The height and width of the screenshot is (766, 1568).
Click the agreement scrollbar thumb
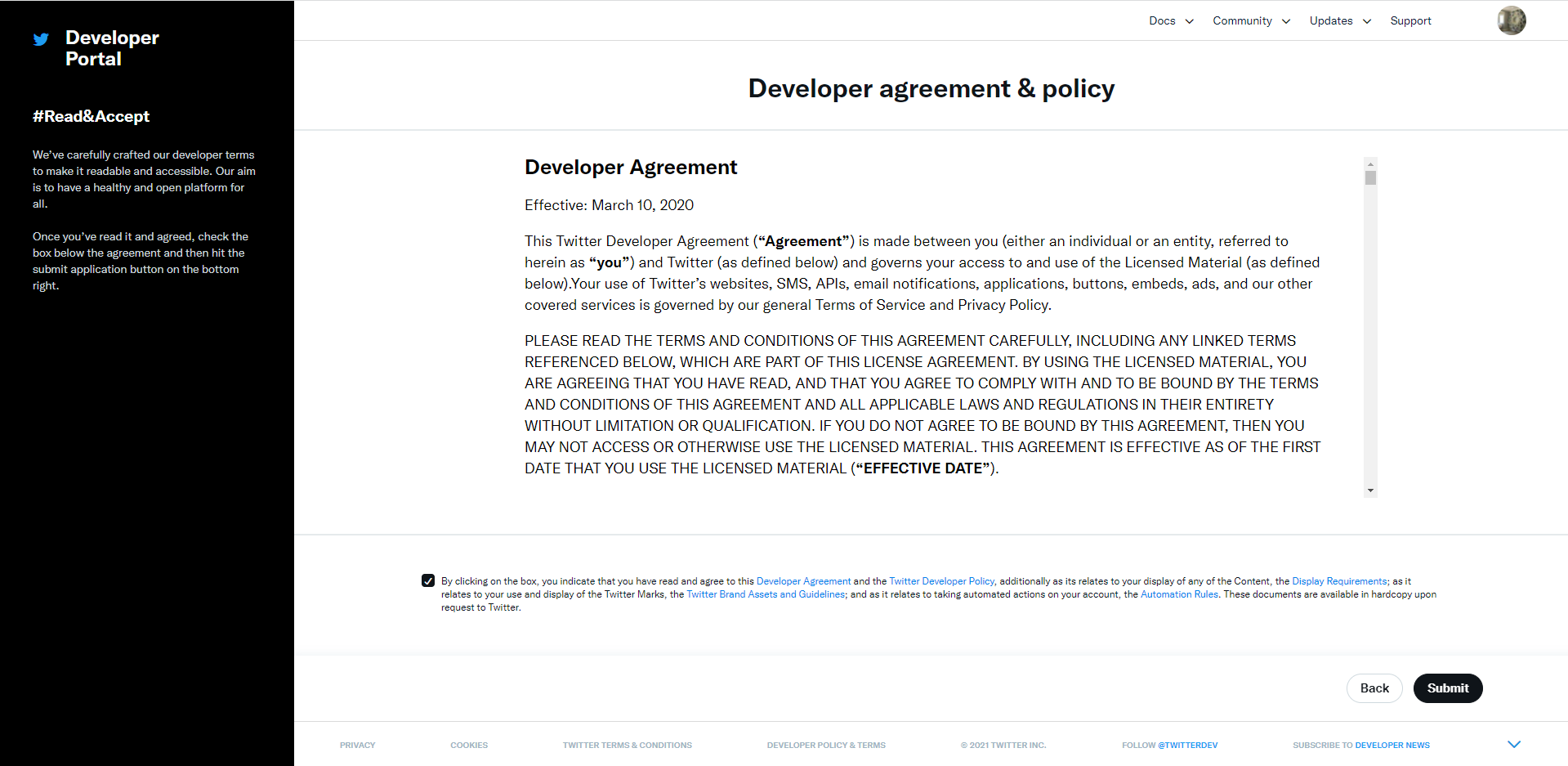click(x=1370, y=177)
